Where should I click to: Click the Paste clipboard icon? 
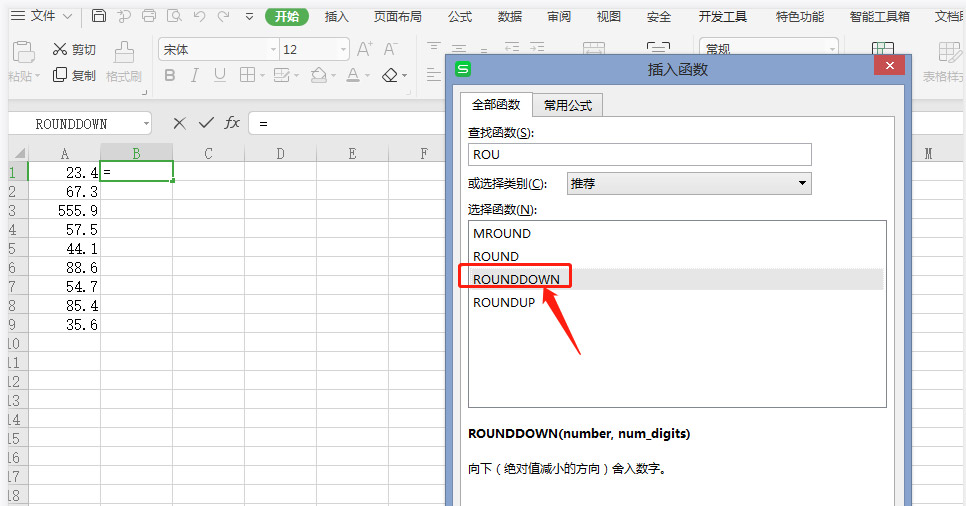[x=23, y=52]
